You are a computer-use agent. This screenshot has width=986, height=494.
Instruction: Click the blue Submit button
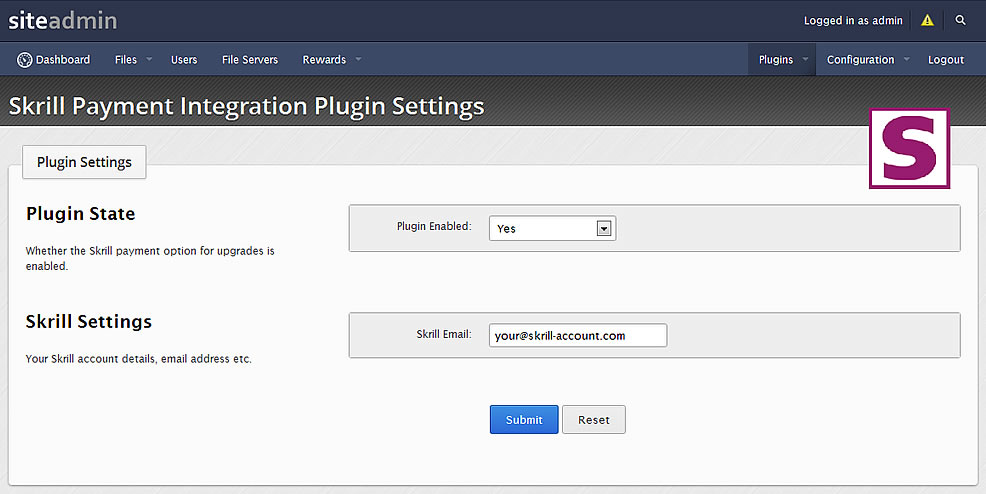tap(524, 419)
